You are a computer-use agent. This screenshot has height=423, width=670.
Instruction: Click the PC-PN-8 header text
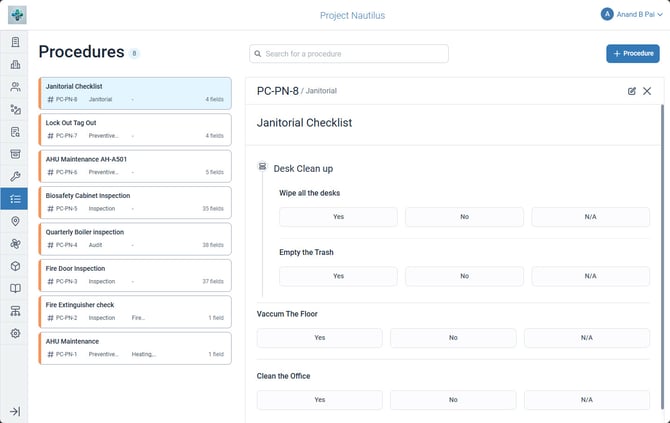point(278,91)
